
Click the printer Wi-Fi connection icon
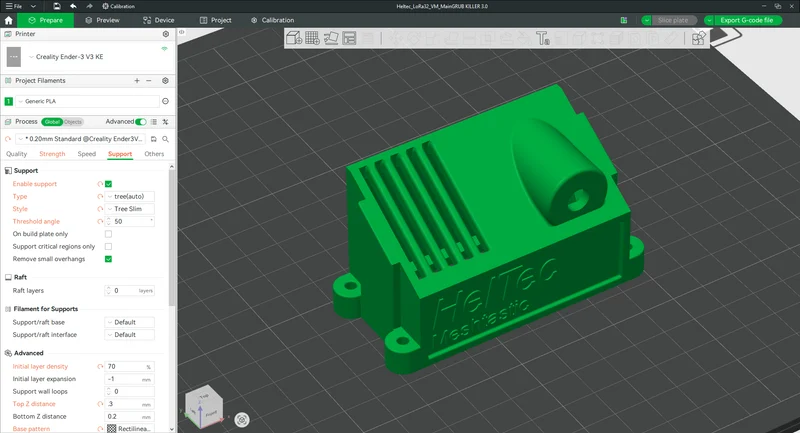tap(164, 49)
